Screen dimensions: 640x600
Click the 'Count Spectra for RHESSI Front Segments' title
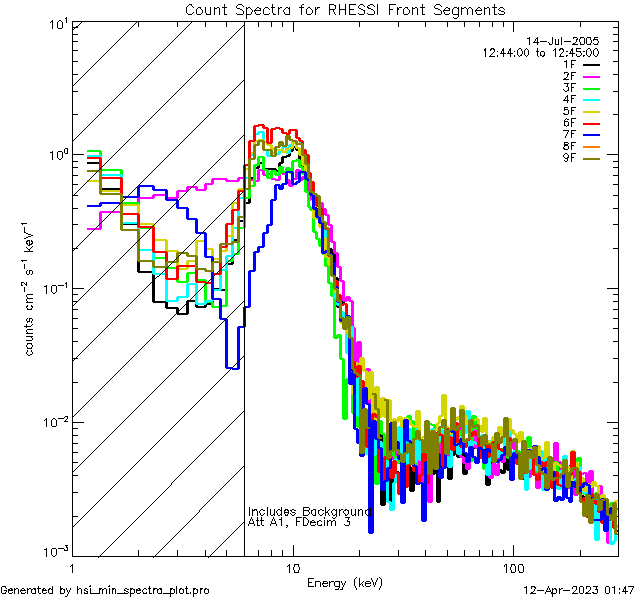(345, 10)
